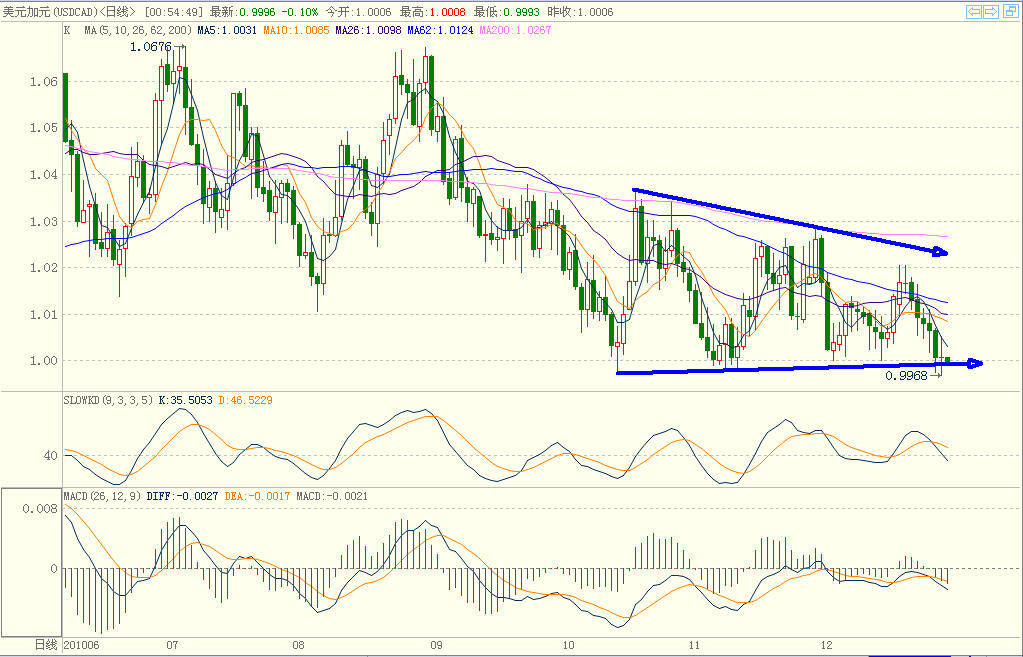Image resolution: width=1023 pixels, height=657 pixels.
Task: Click the 11 month marker on time axis
Action: (694, 645)
